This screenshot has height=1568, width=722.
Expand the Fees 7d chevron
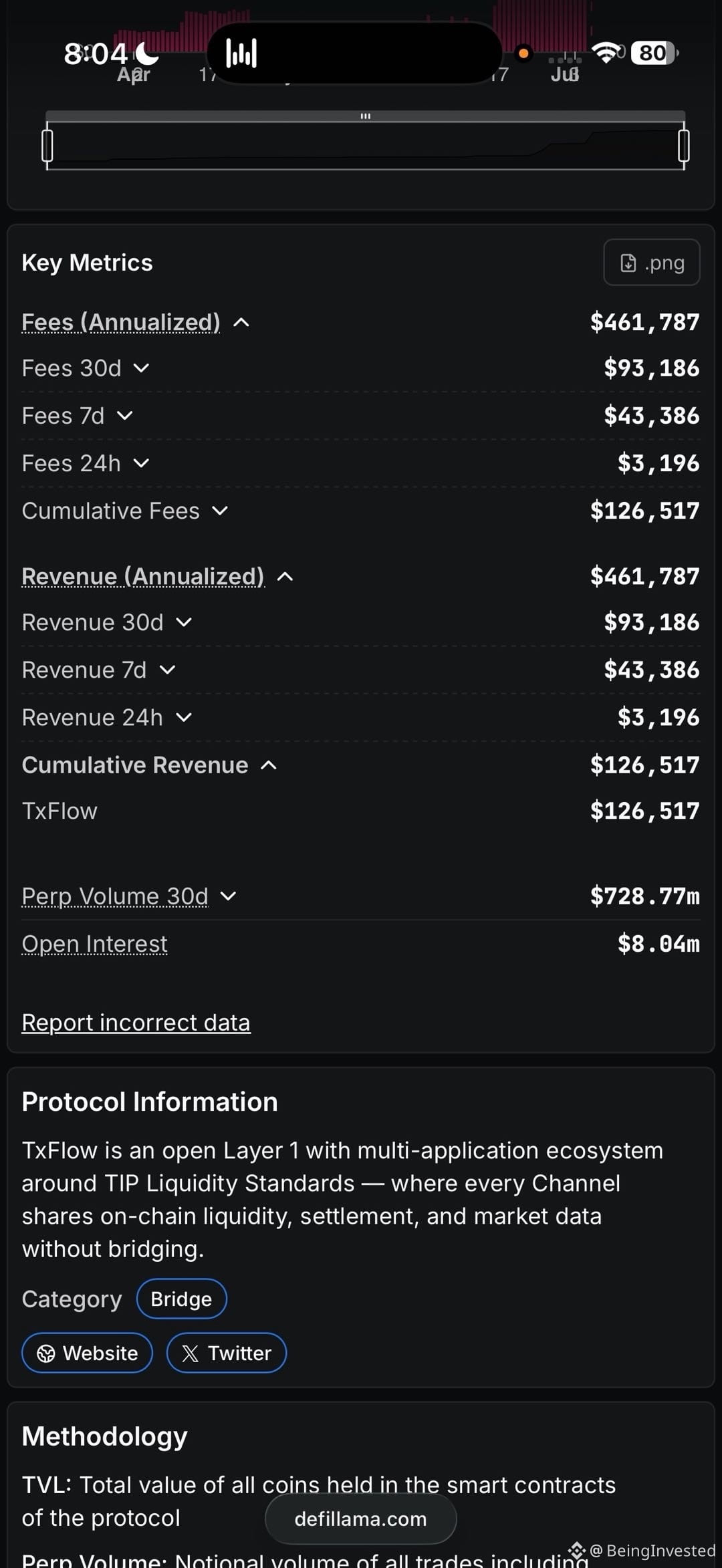pyautogui.click(x=124, y=416)
